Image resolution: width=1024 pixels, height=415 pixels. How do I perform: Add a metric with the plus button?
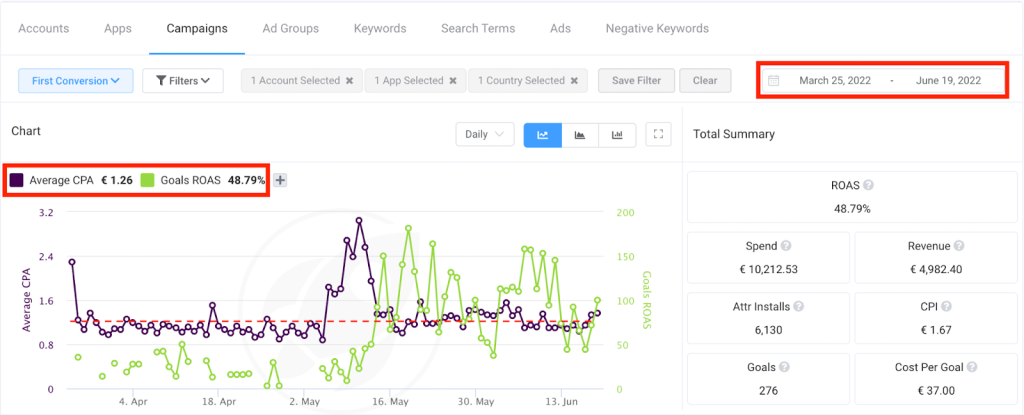click(280, 180)
